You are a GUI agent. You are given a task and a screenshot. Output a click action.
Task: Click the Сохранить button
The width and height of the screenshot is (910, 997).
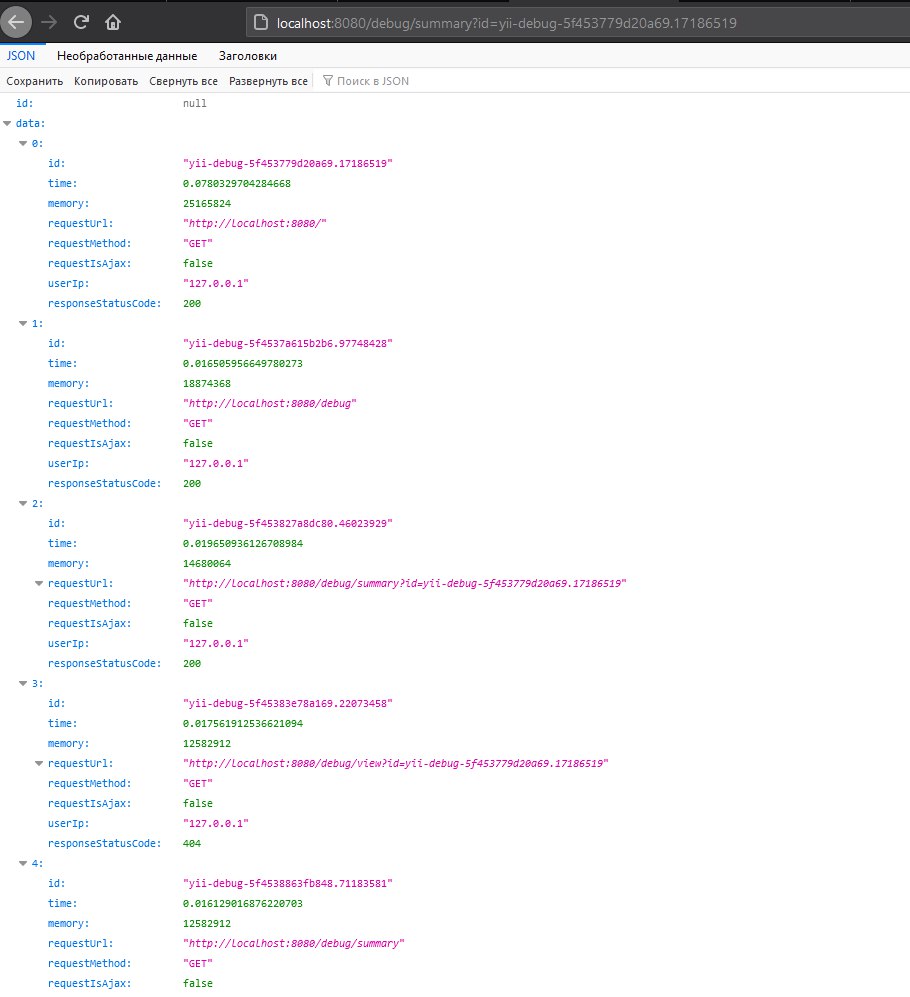coord(34,81)
